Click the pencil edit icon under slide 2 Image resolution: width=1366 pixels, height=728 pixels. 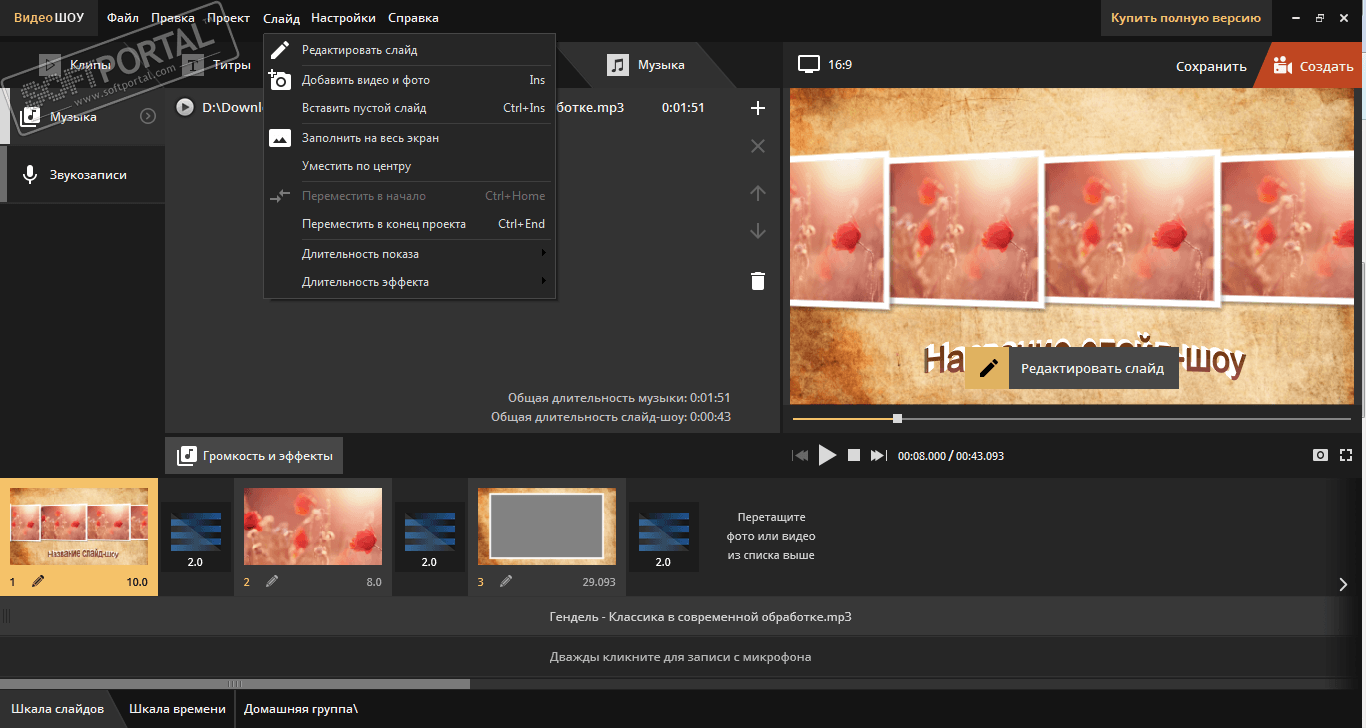tap(272, 581)
